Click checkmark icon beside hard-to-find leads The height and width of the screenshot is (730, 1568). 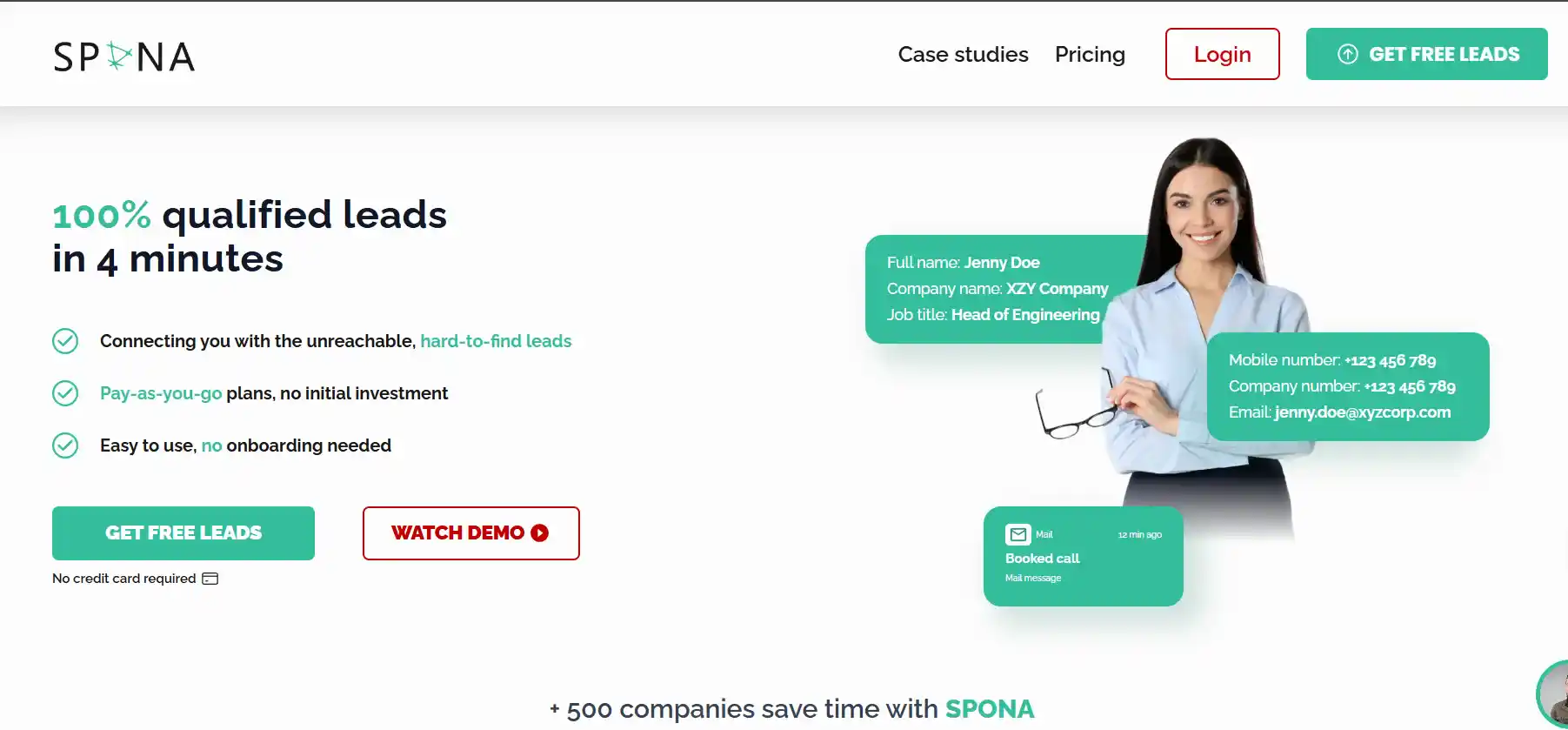click(x=65, y=341)
